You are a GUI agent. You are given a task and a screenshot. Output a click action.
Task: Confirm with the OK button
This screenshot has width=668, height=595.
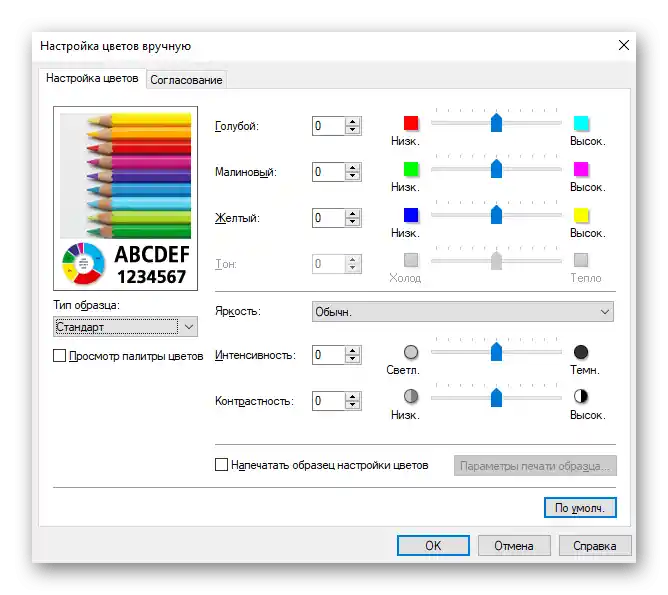tap(433, 546)
